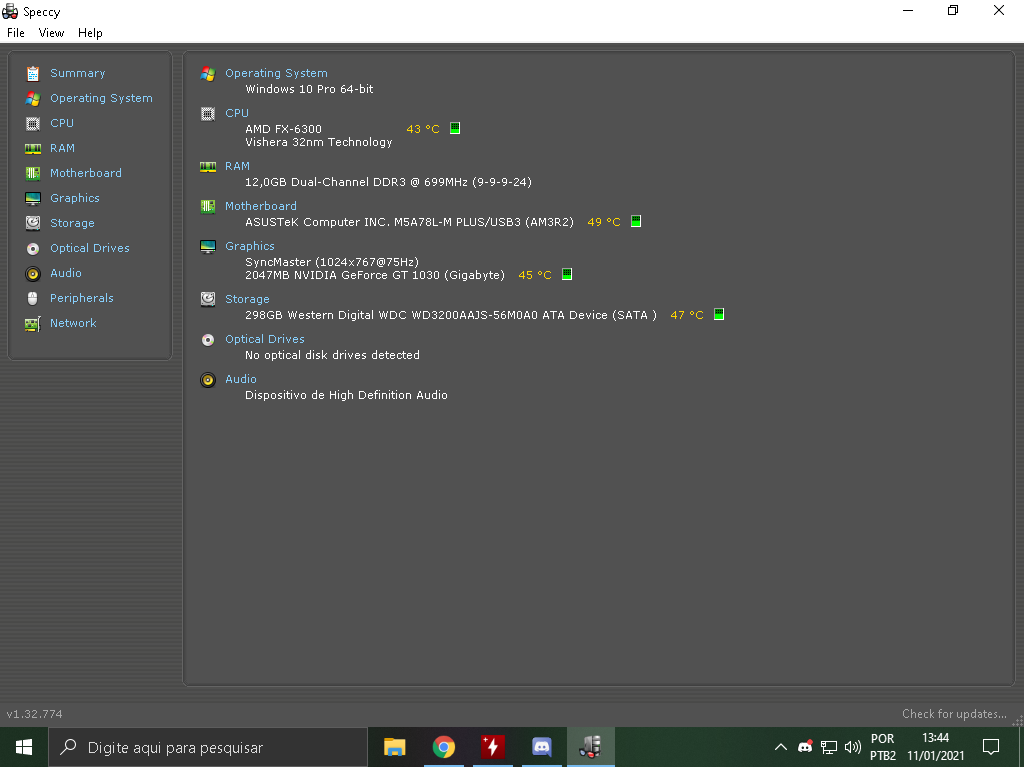1024x767 pixels.
Task: Click the Motherboard icon in sidebar
Action: point(33,173)
